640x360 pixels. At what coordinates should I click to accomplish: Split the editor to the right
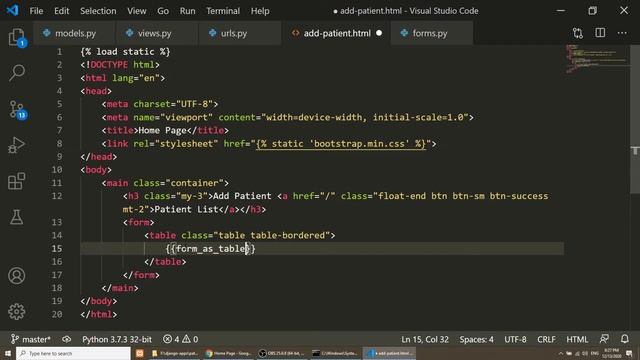coord(600,33)
